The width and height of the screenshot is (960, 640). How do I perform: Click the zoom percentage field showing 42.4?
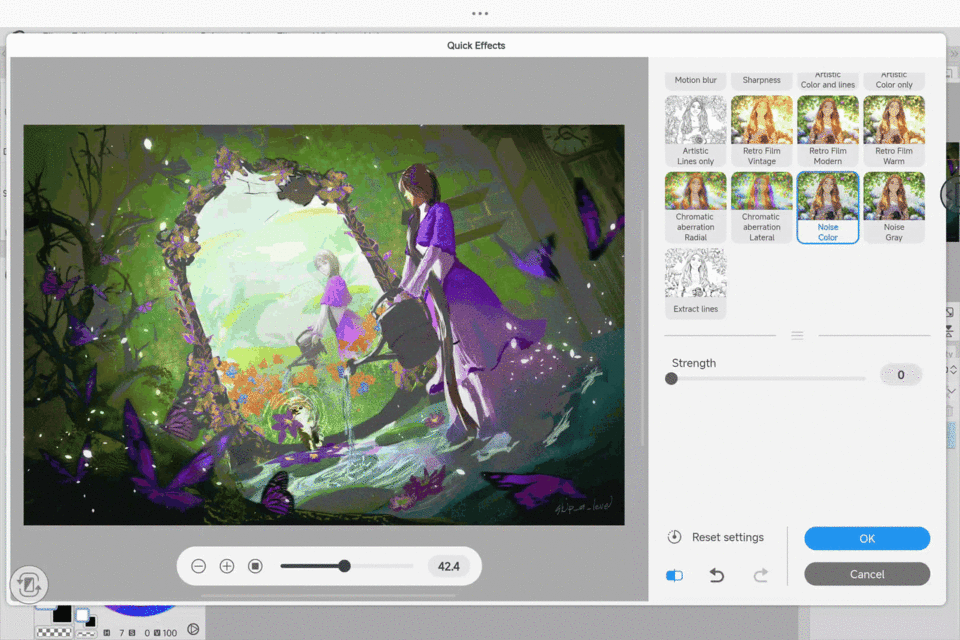[449, 566]
